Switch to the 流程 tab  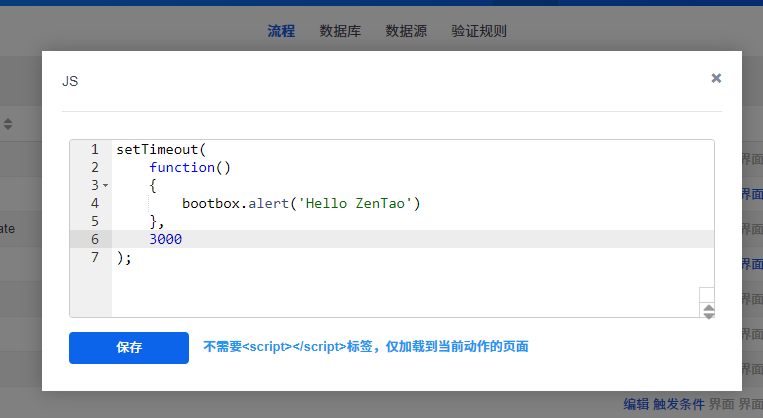(x=281, y=31)
